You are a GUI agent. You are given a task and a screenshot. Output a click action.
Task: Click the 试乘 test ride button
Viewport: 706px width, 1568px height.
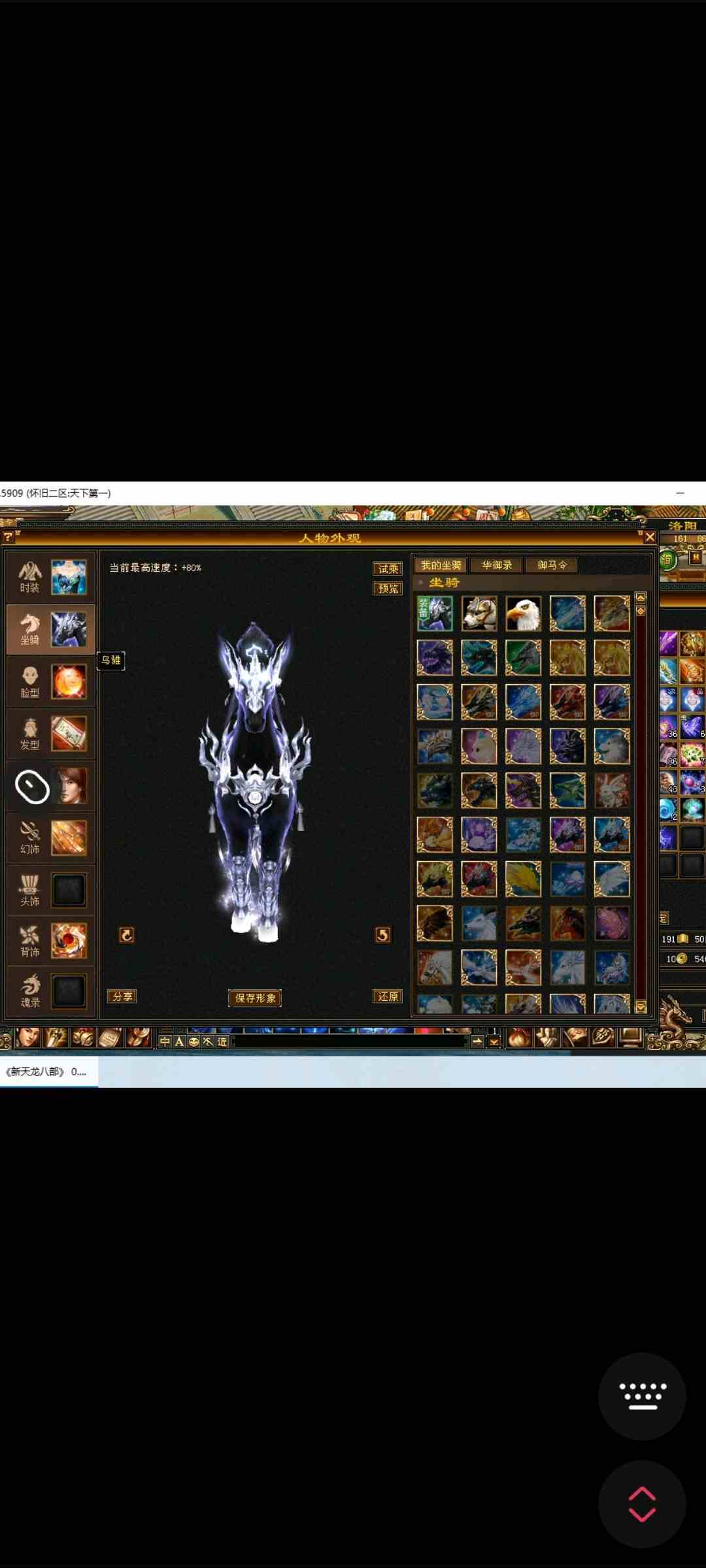coord(388,568)
